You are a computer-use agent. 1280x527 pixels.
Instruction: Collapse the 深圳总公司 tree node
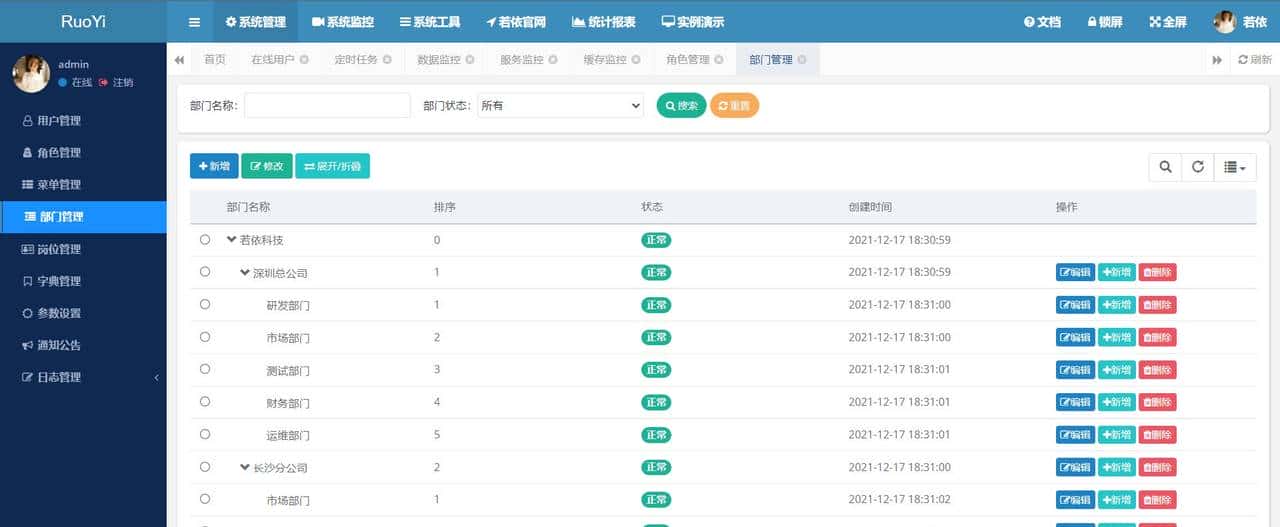pos(245,272)
